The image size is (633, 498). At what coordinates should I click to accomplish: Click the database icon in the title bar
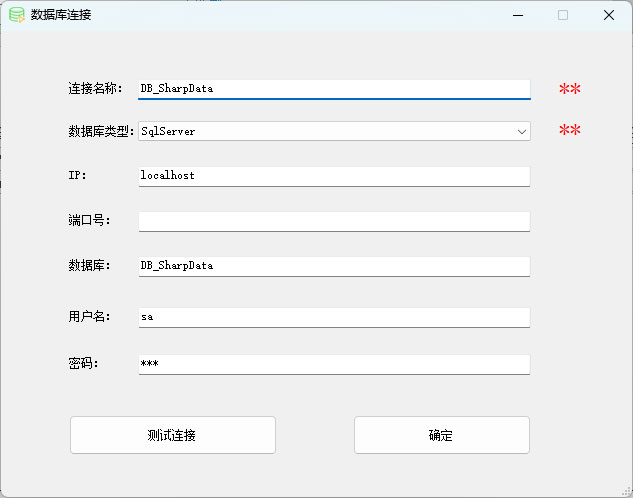click(17, 15)
